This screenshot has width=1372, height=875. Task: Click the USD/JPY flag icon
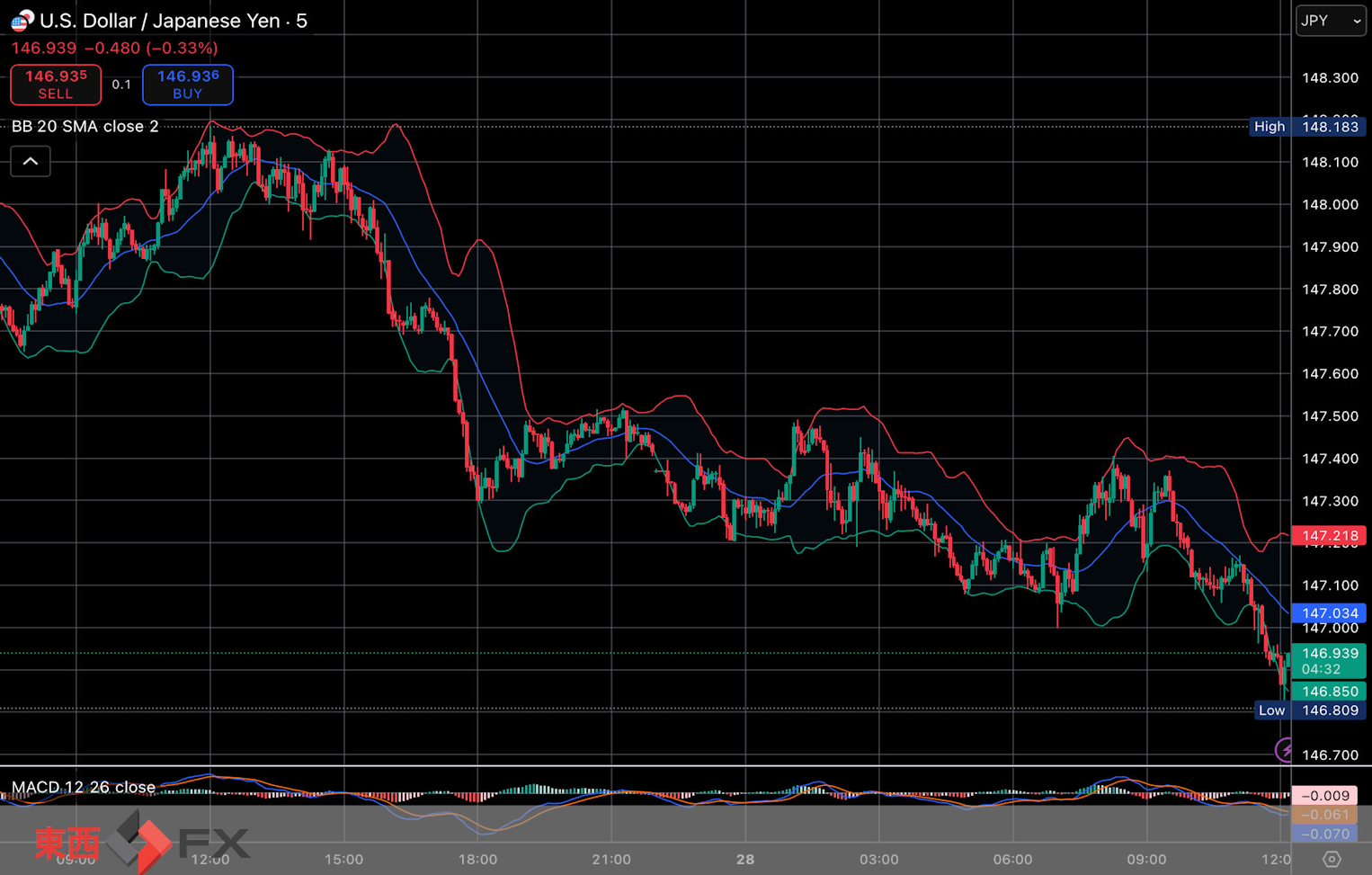pos(22,20)
